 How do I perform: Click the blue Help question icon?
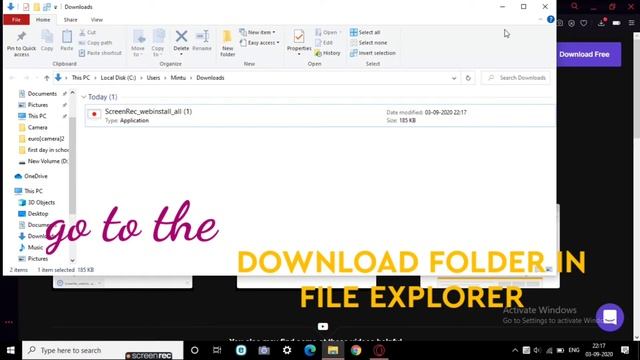coord(551,19)
